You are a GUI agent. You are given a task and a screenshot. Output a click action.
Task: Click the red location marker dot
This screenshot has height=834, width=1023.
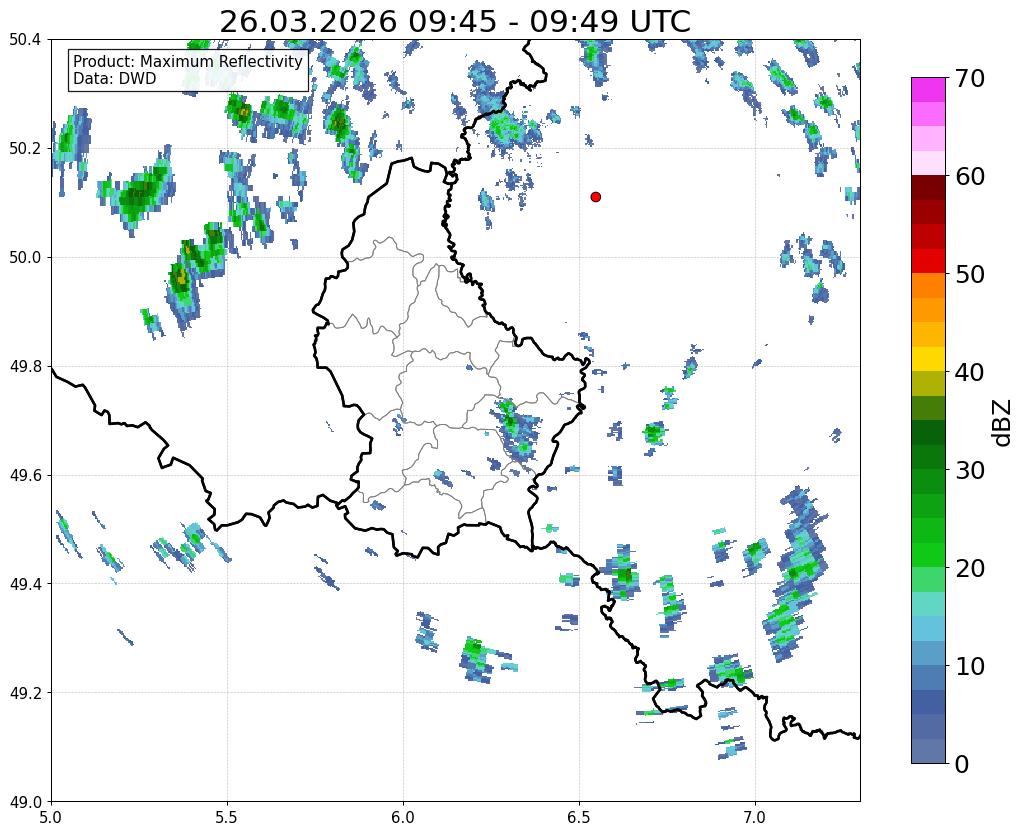pyautogui.click(x=595, y=197)
